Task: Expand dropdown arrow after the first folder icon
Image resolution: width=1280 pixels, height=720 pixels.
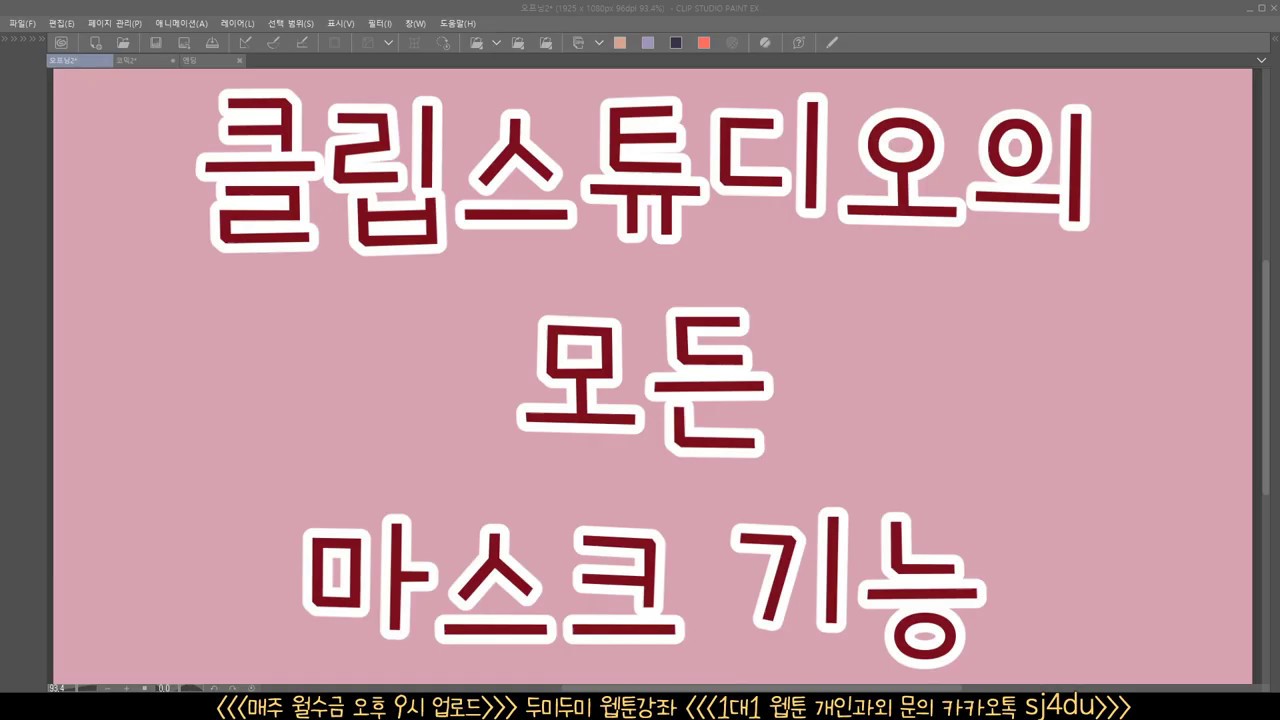Action: 496,43
